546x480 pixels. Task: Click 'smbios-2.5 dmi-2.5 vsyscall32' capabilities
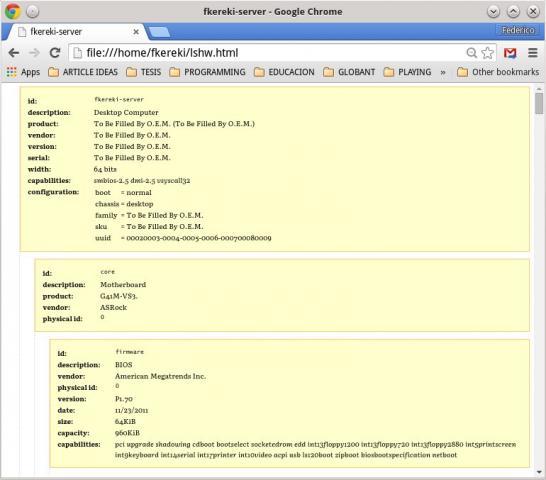click(x=142, y=181)
